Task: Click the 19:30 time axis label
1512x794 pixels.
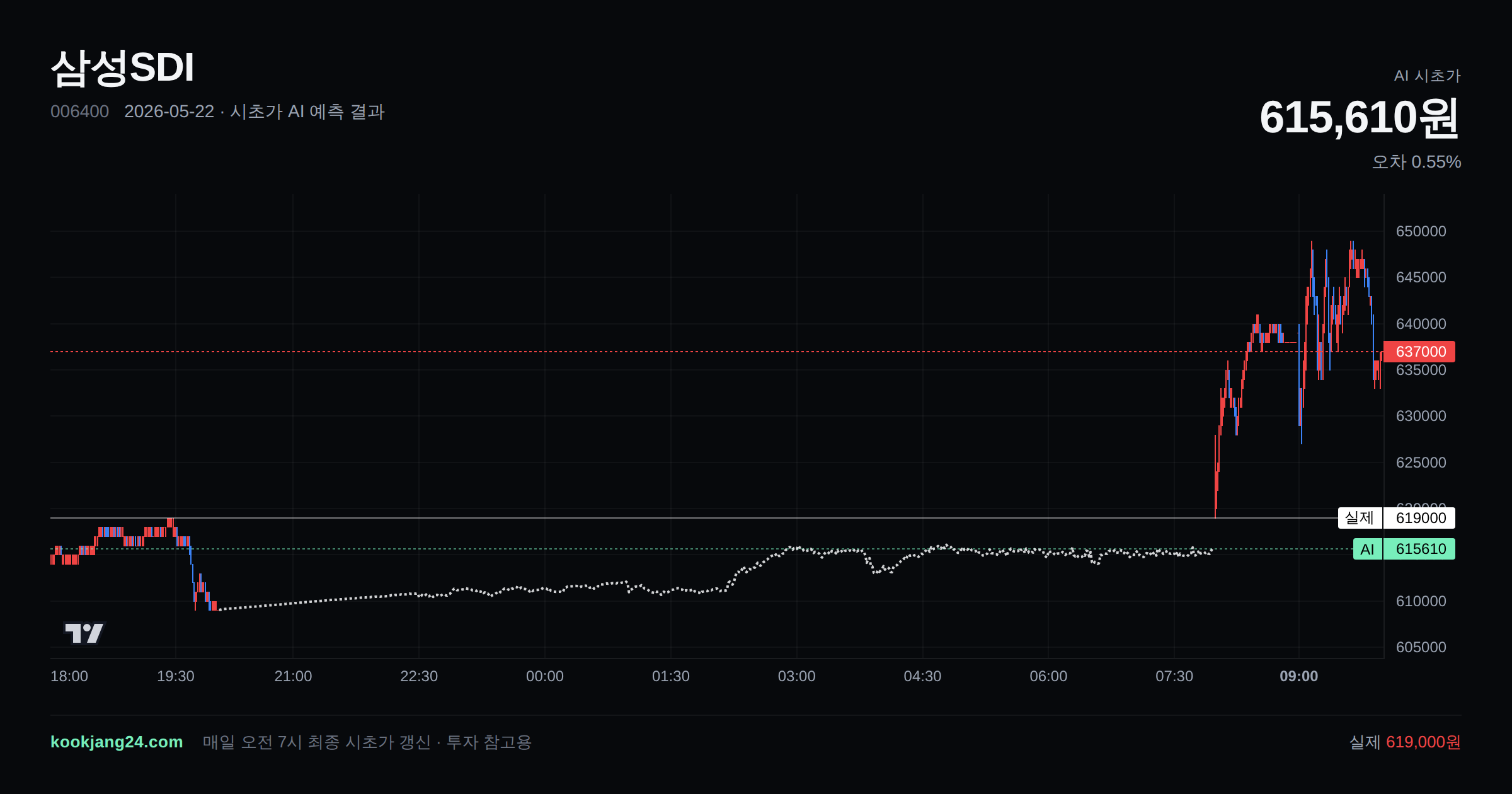Action: (x=176, y=676)
